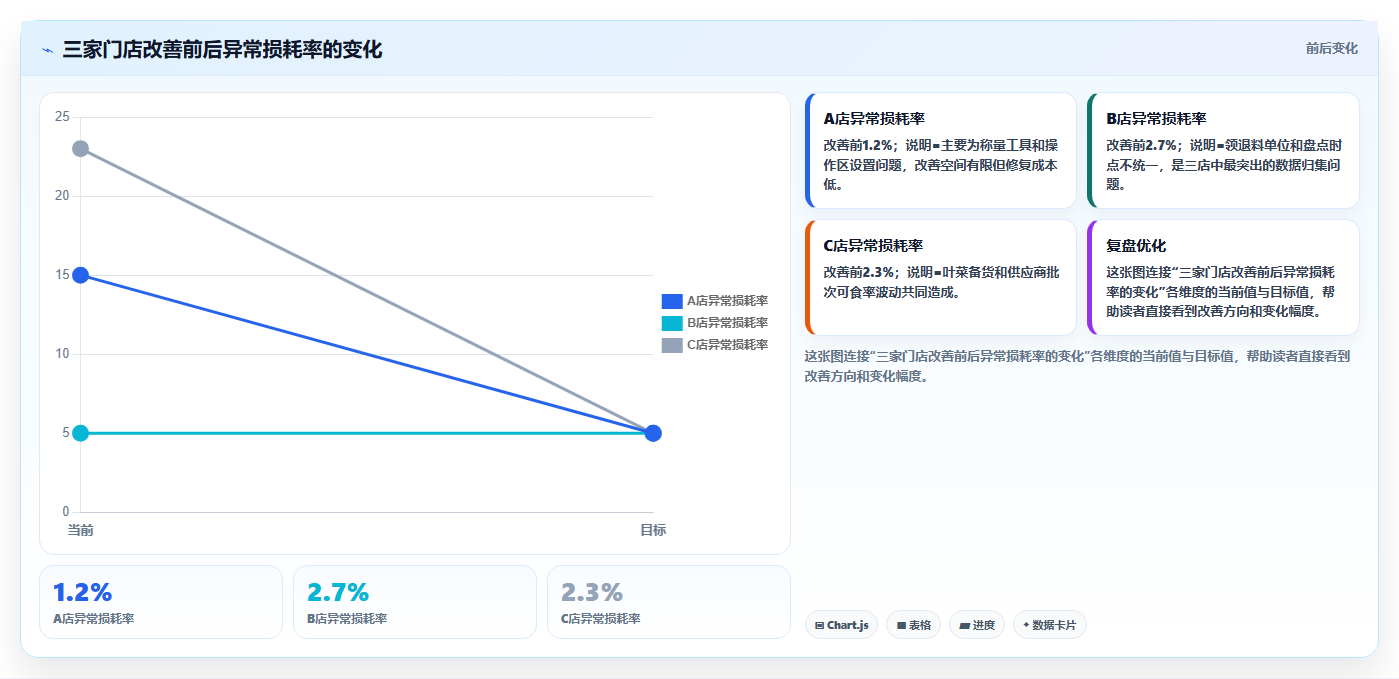The height and width of the screenshot is (679, 1399).
Task: Open the A店异常损耗率 info card
Action: 941,151
